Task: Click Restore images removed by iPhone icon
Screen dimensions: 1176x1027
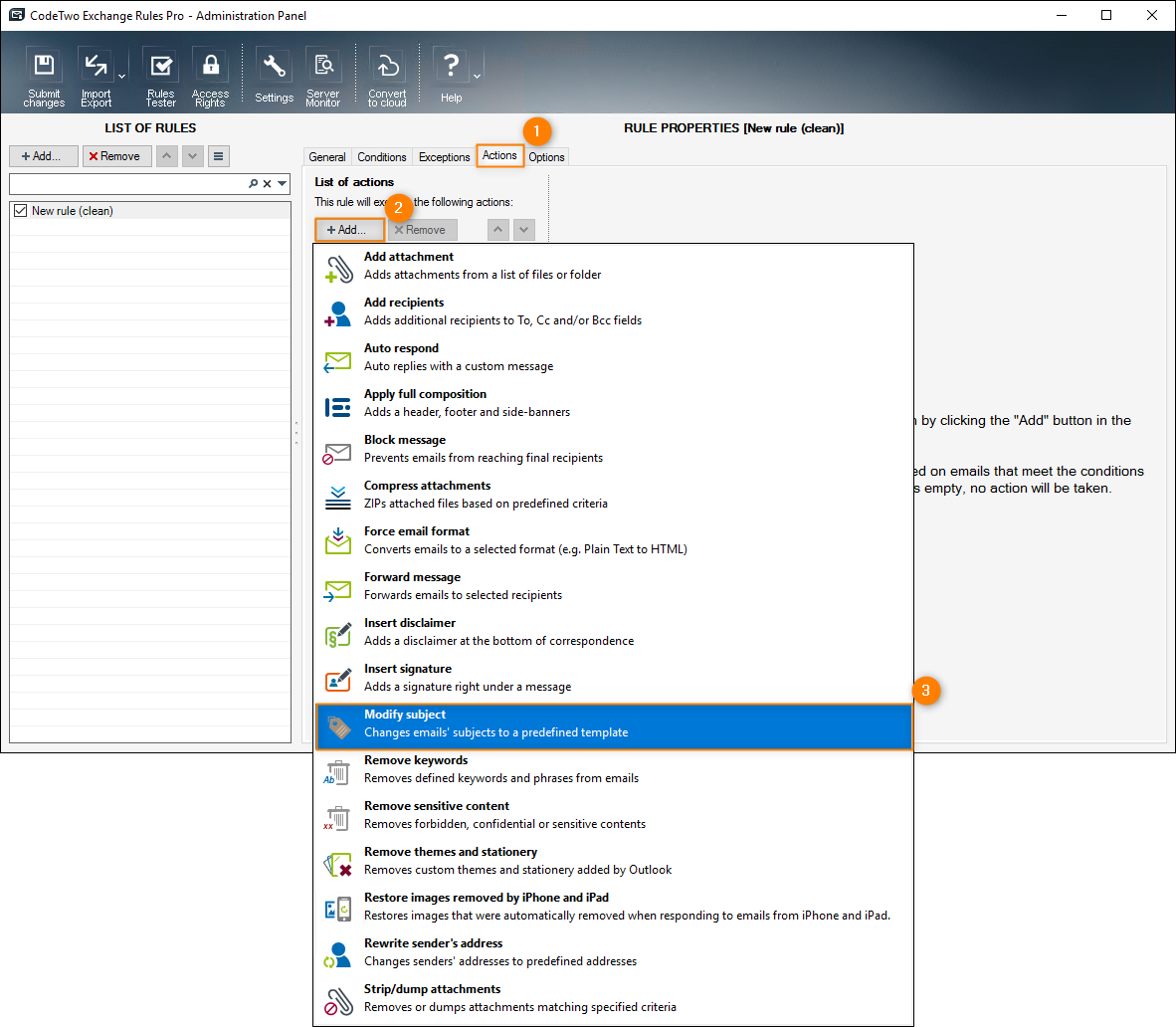Action: (x=337, y=910)
